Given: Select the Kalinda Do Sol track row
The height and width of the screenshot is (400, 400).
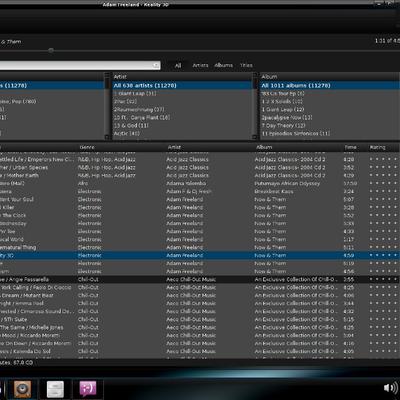Looking at the screenshot, I should [200, 352].
